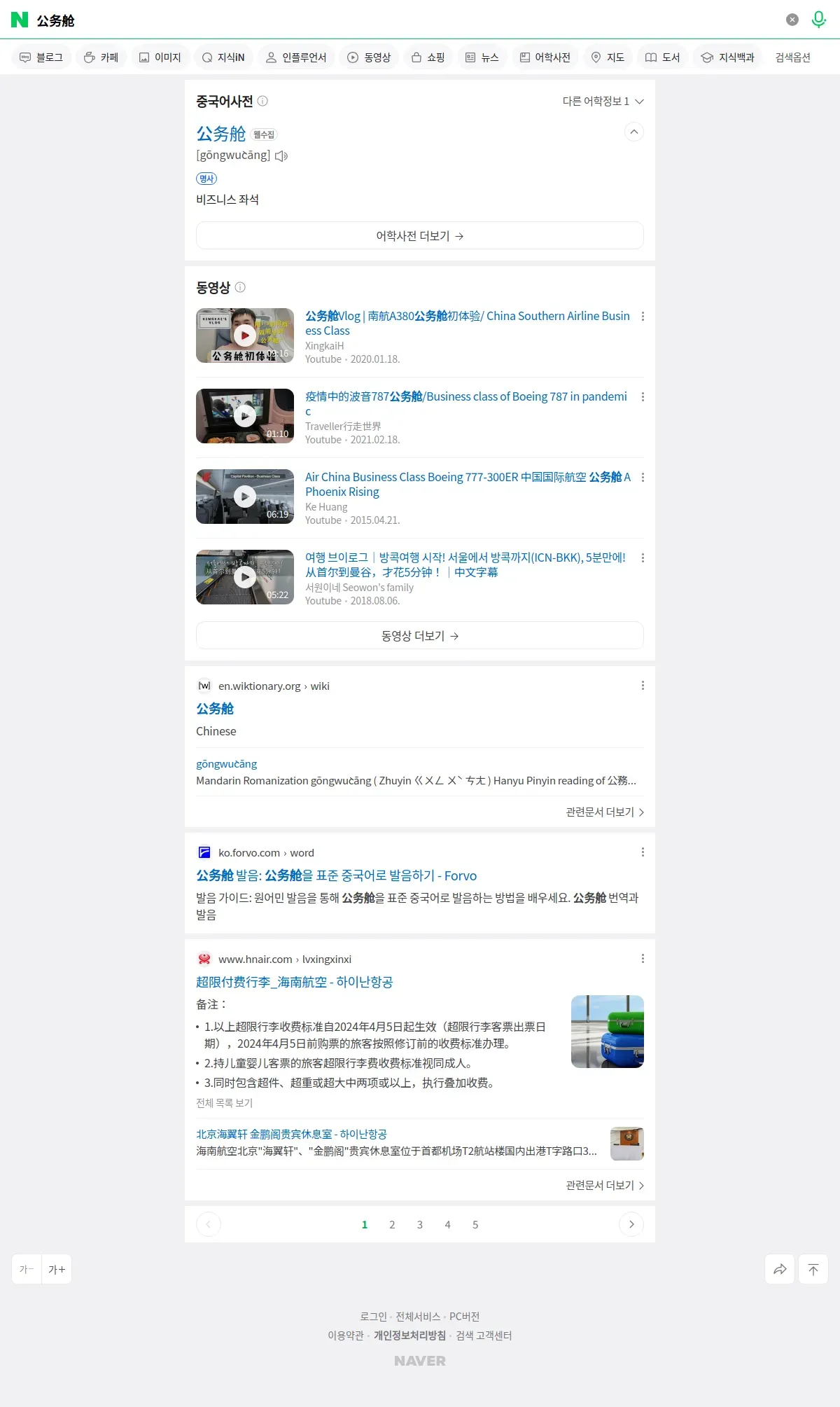
Task: Play Air China 777-300ER video thumbnail
Action: pos(245,497)
